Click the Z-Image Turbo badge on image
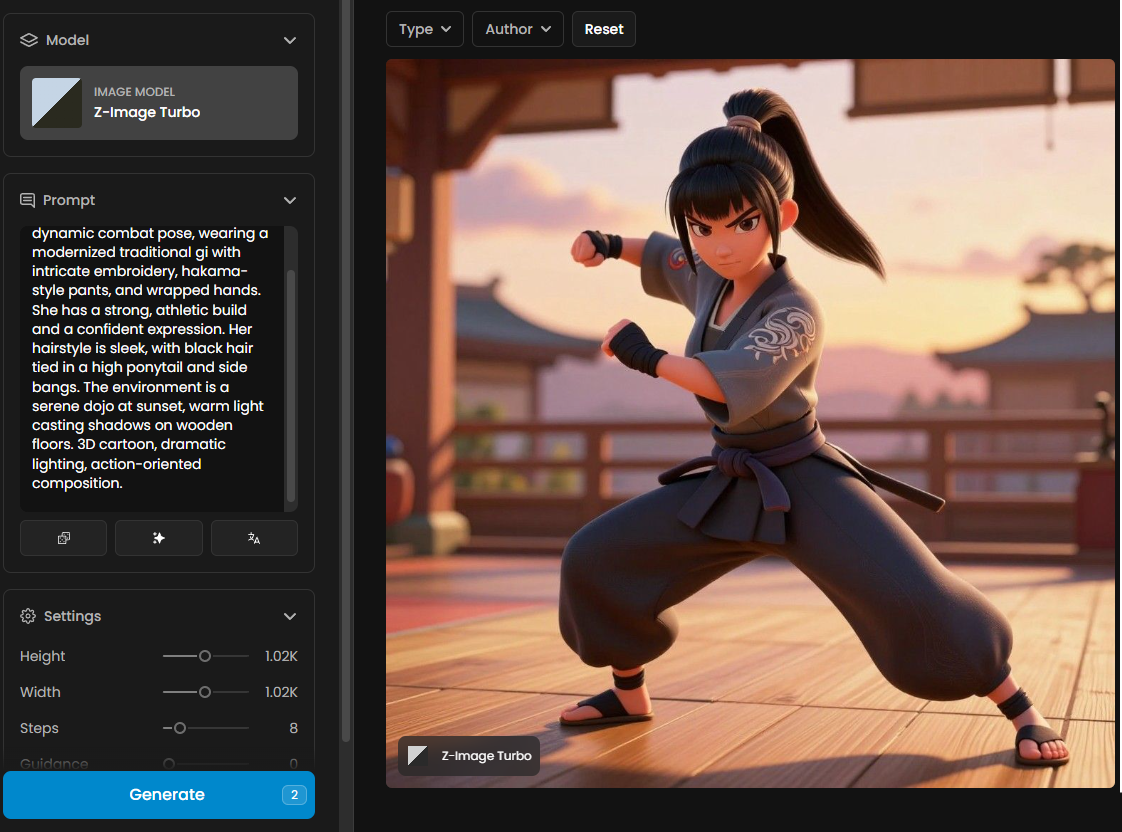The height and width of the screenshot is (832, 1122). pos(469,756)
